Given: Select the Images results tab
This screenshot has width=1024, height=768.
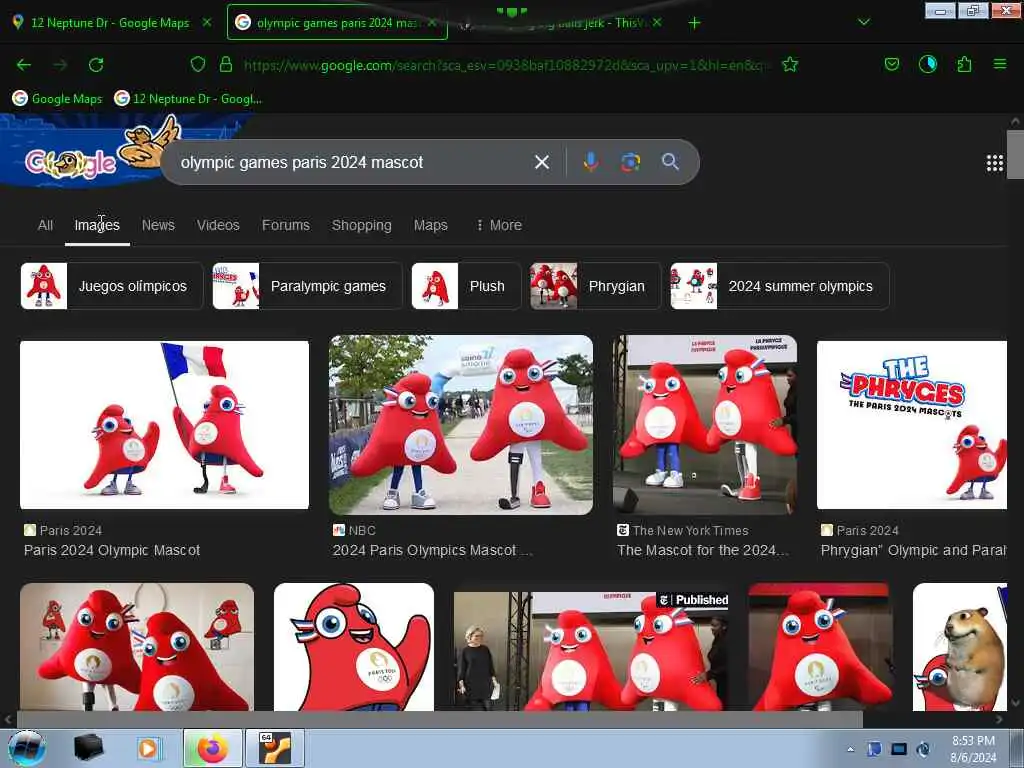Looking at the screenshot, I should tap(97, 225).
